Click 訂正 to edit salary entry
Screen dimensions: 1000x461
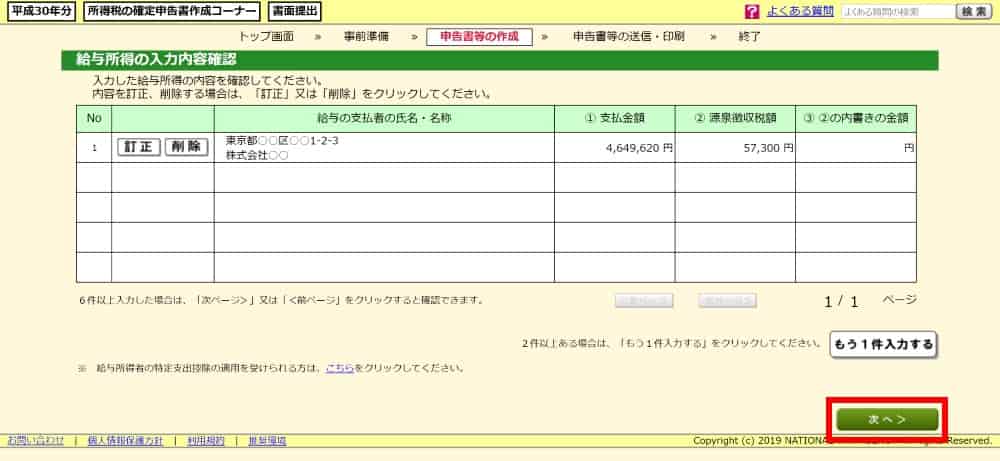139,147
